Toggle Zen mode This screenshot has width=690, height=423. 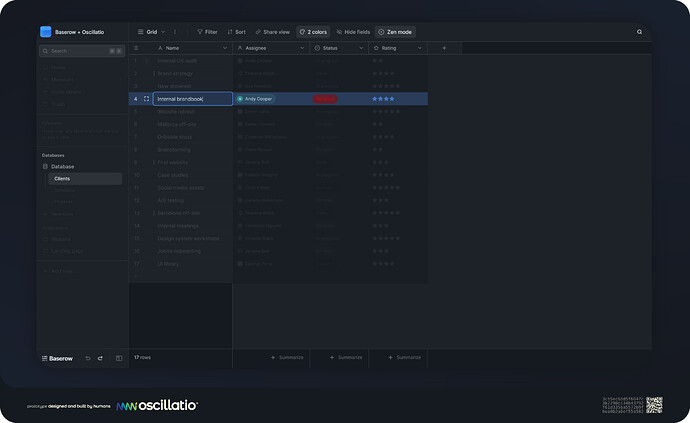click(395, 32)
